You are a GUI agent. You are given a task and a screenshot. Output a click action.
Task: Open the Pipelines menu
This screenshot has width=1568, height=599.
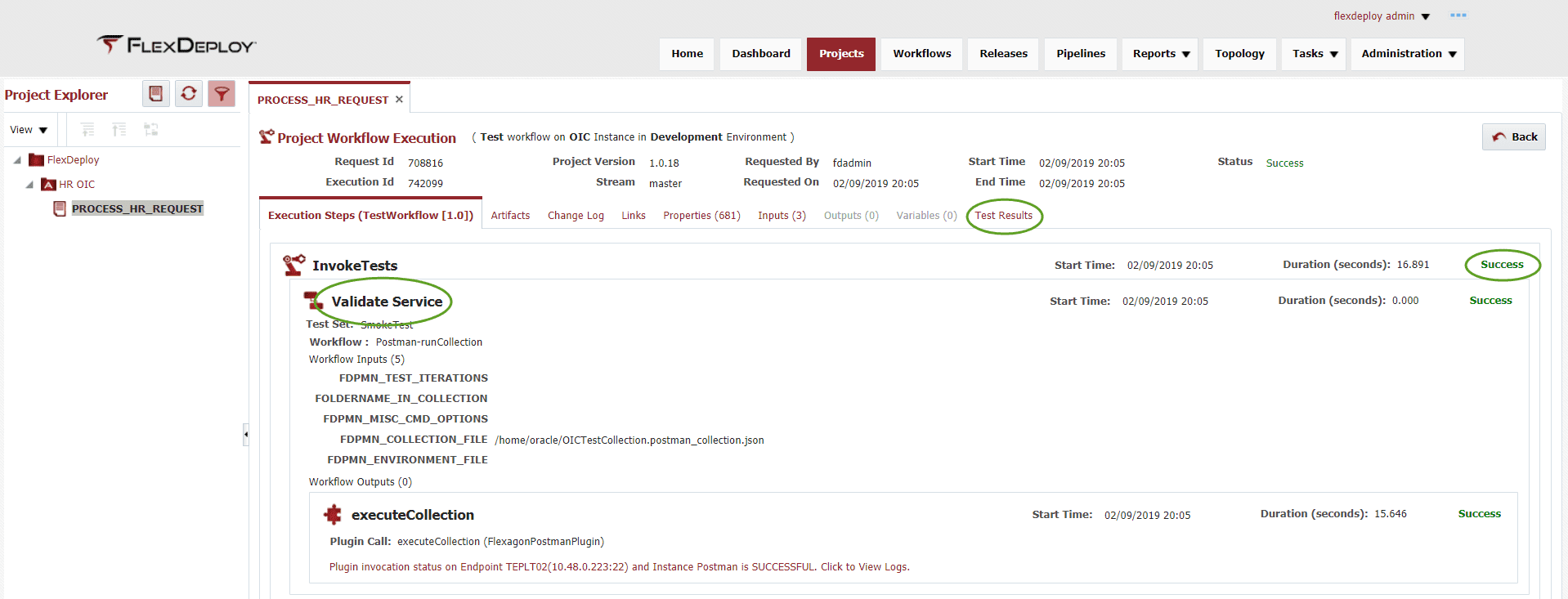(1080, 54)
